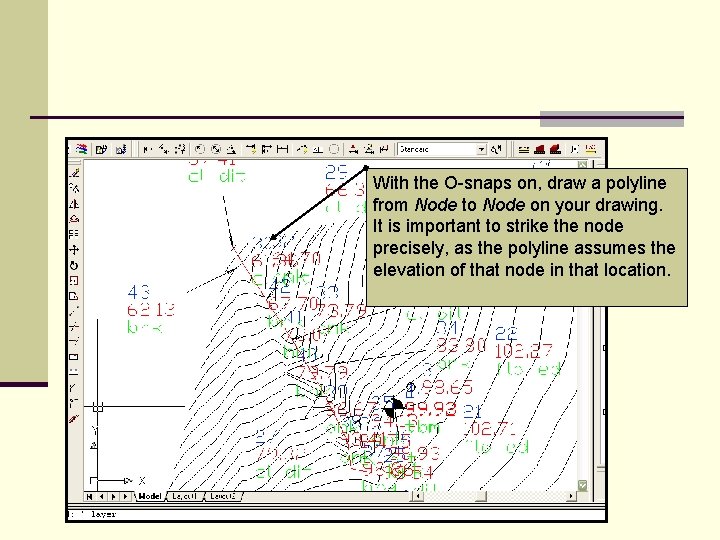Image resolution: width=720 pixels, height=540 pixels.
Task: Click the Center Mark circle icon
Action: 334,149
